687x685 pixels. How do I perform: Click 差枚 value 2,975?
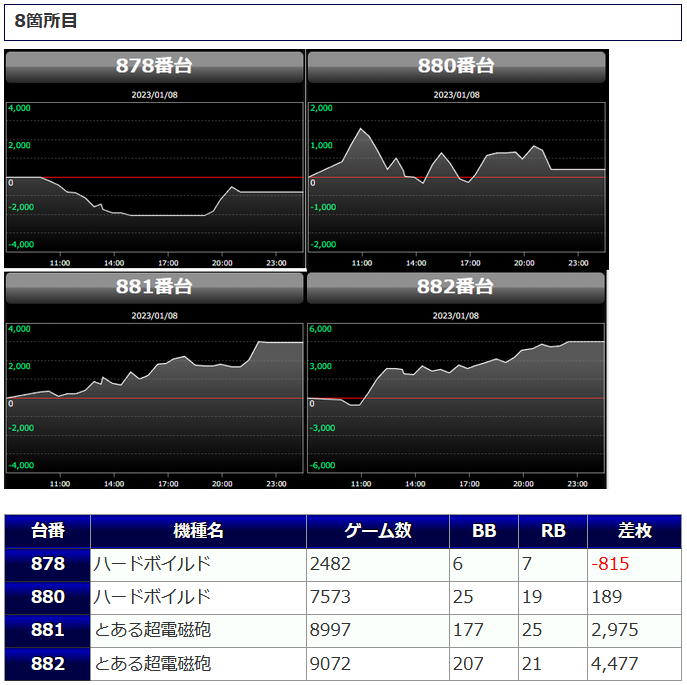tap(615, 630)
